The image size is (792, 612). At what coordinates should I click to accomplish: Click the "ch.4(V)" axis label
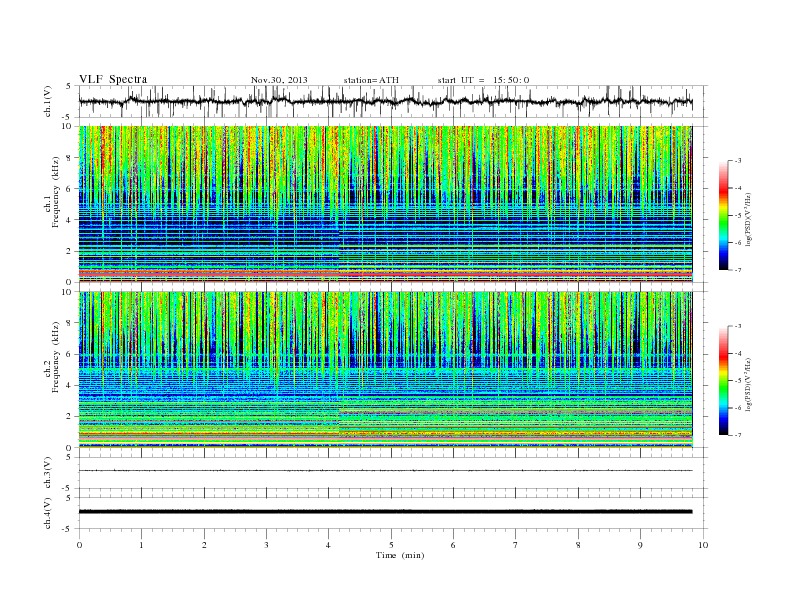click(48, 513)
